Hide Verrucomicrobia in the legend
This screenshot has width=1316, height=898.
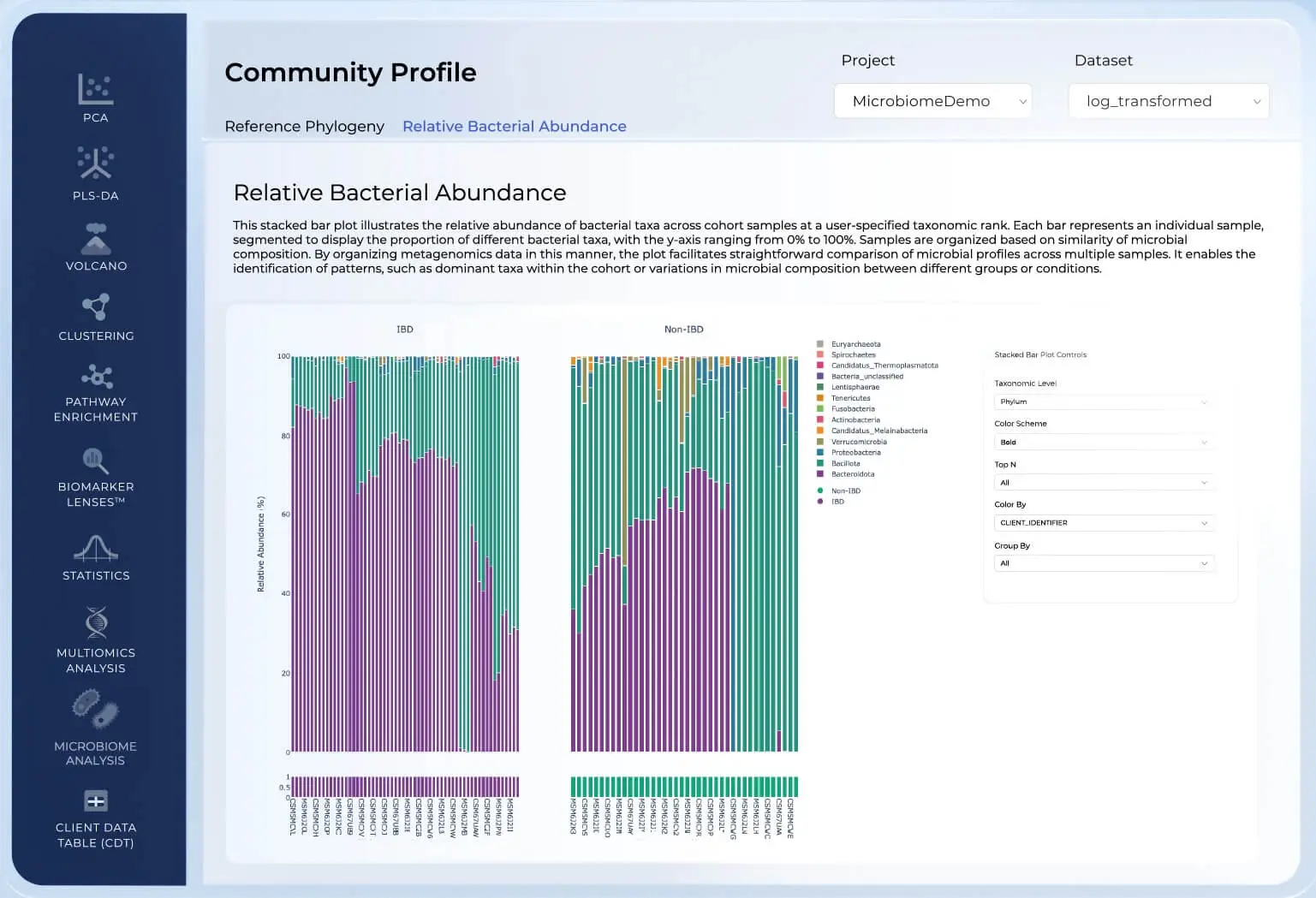[859, 442]
